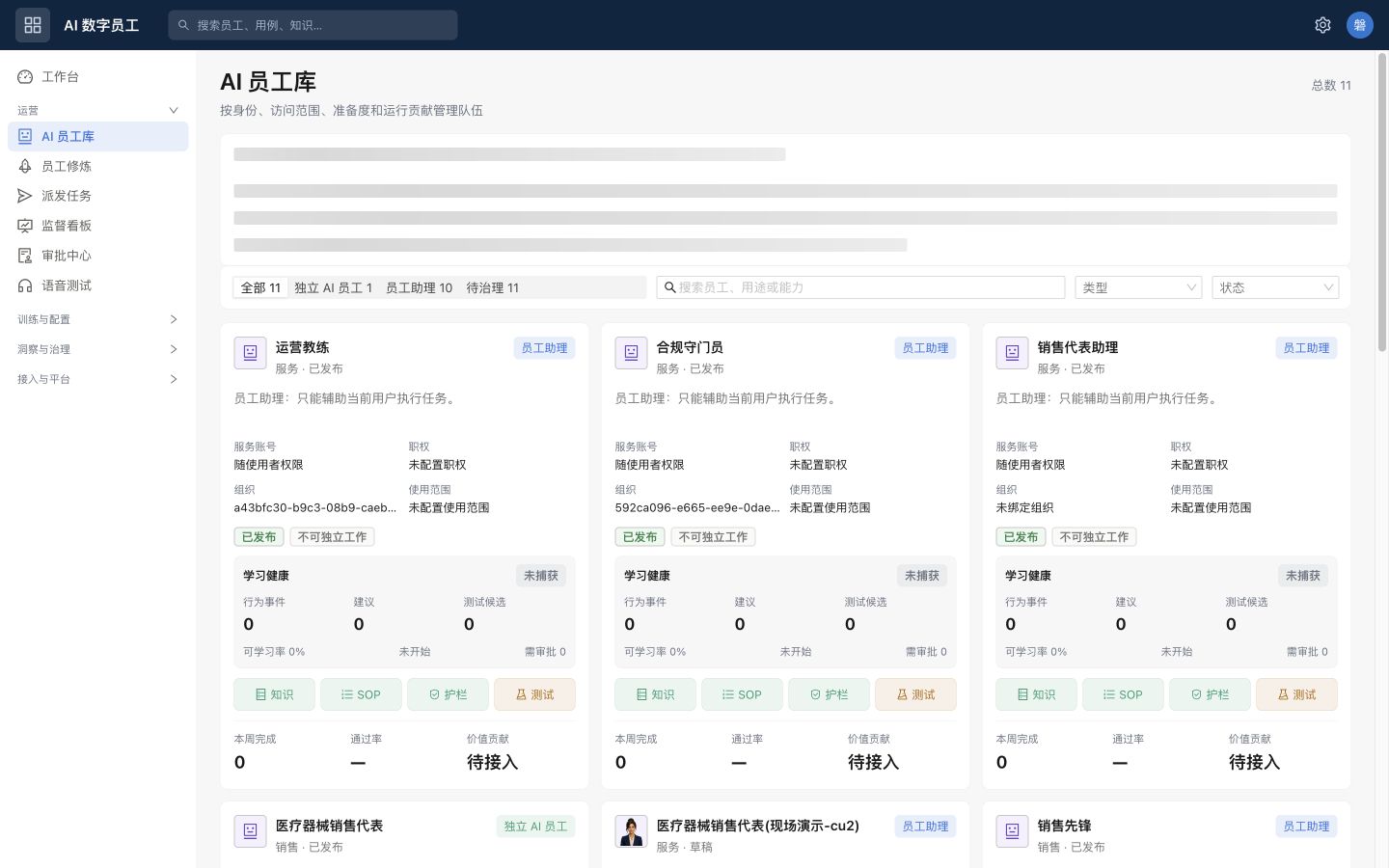Open the 医疗器械销售代表 card title
Screen dimensions: 1389x868
329,826
